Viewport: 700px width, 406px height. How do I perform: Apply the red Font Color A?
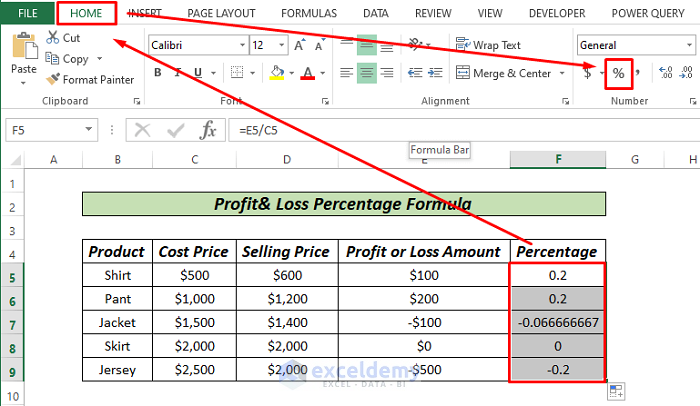pyautogui.click(x=308, y=72)
